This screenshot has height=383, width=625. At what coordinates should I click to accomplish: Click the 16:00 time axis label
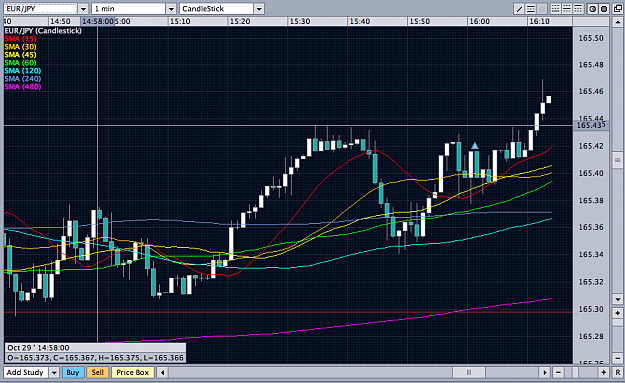[x=479, y=22]
